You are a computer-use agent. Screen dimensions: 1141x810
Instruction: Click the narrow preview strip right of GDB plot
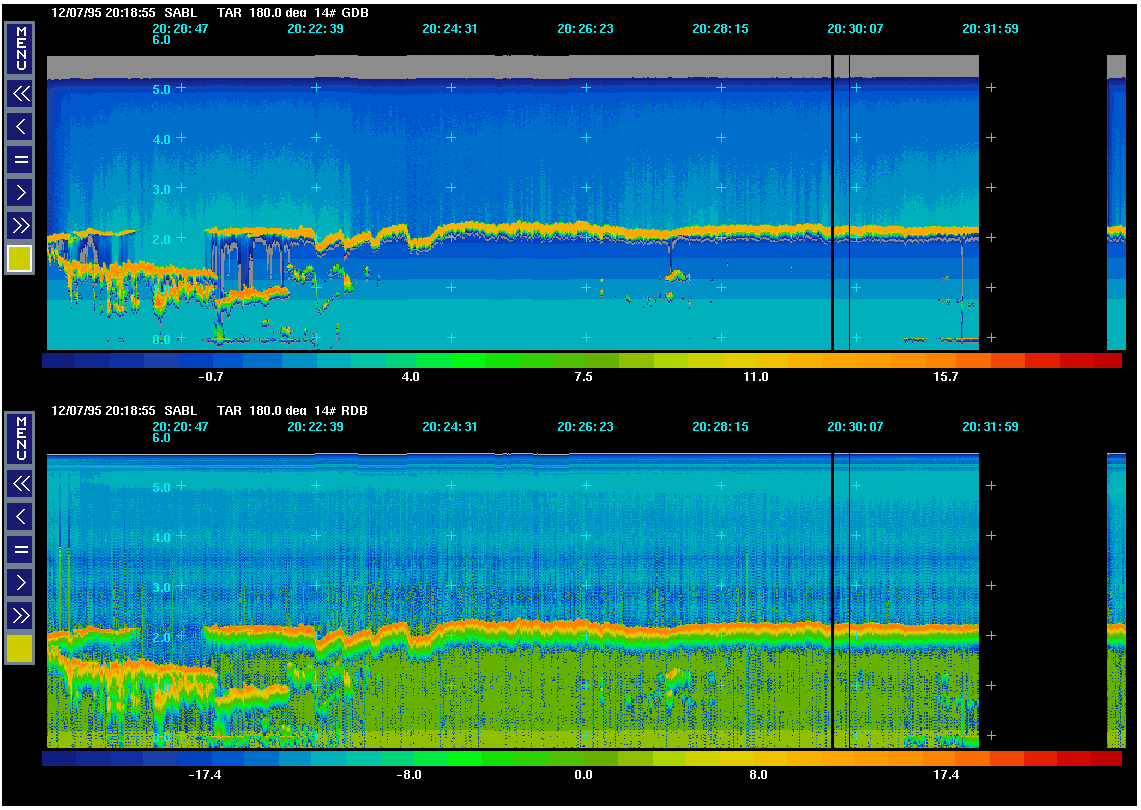[1116, 200]
